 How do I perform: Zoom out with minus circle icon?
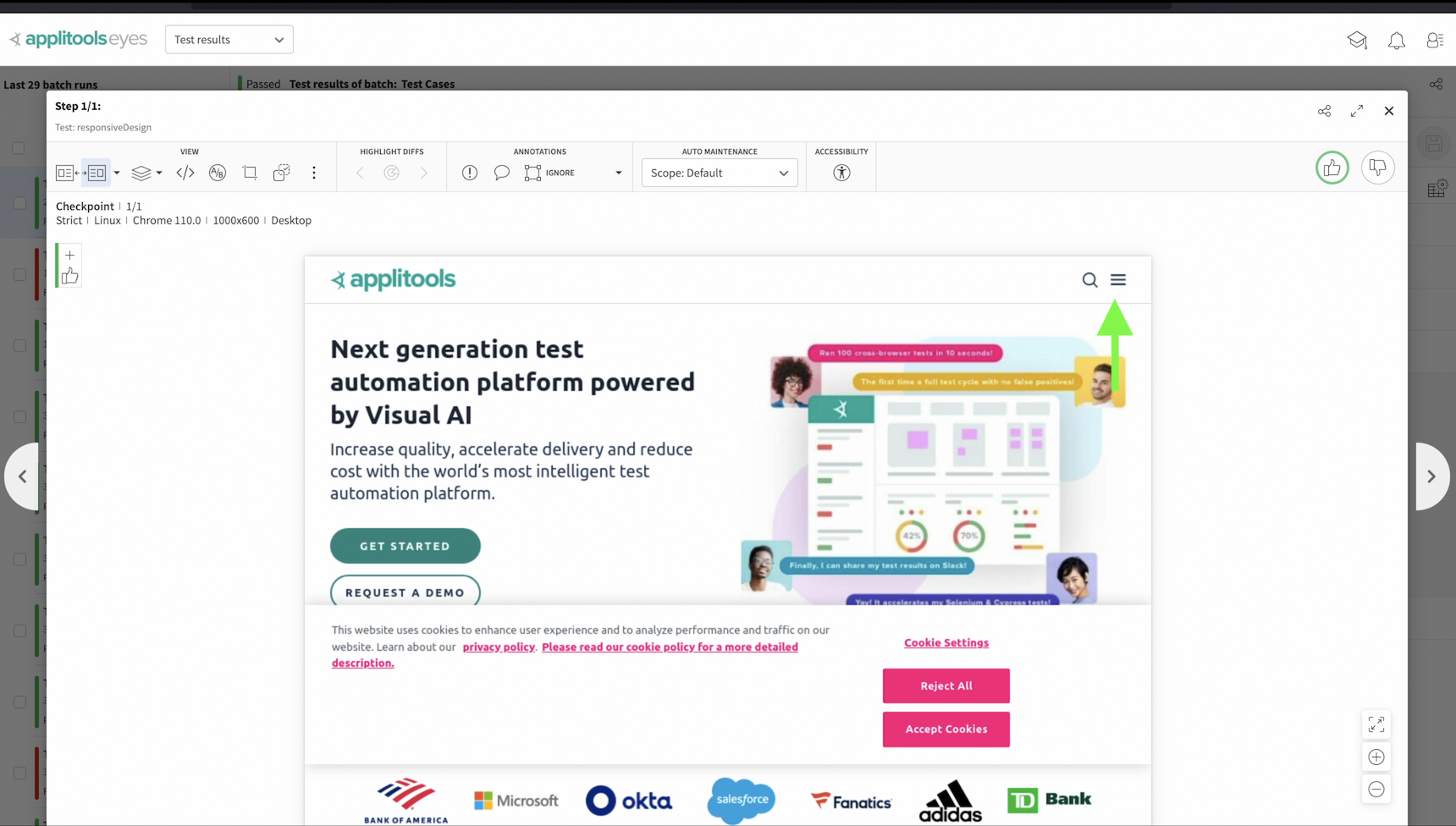[1376, 789]
